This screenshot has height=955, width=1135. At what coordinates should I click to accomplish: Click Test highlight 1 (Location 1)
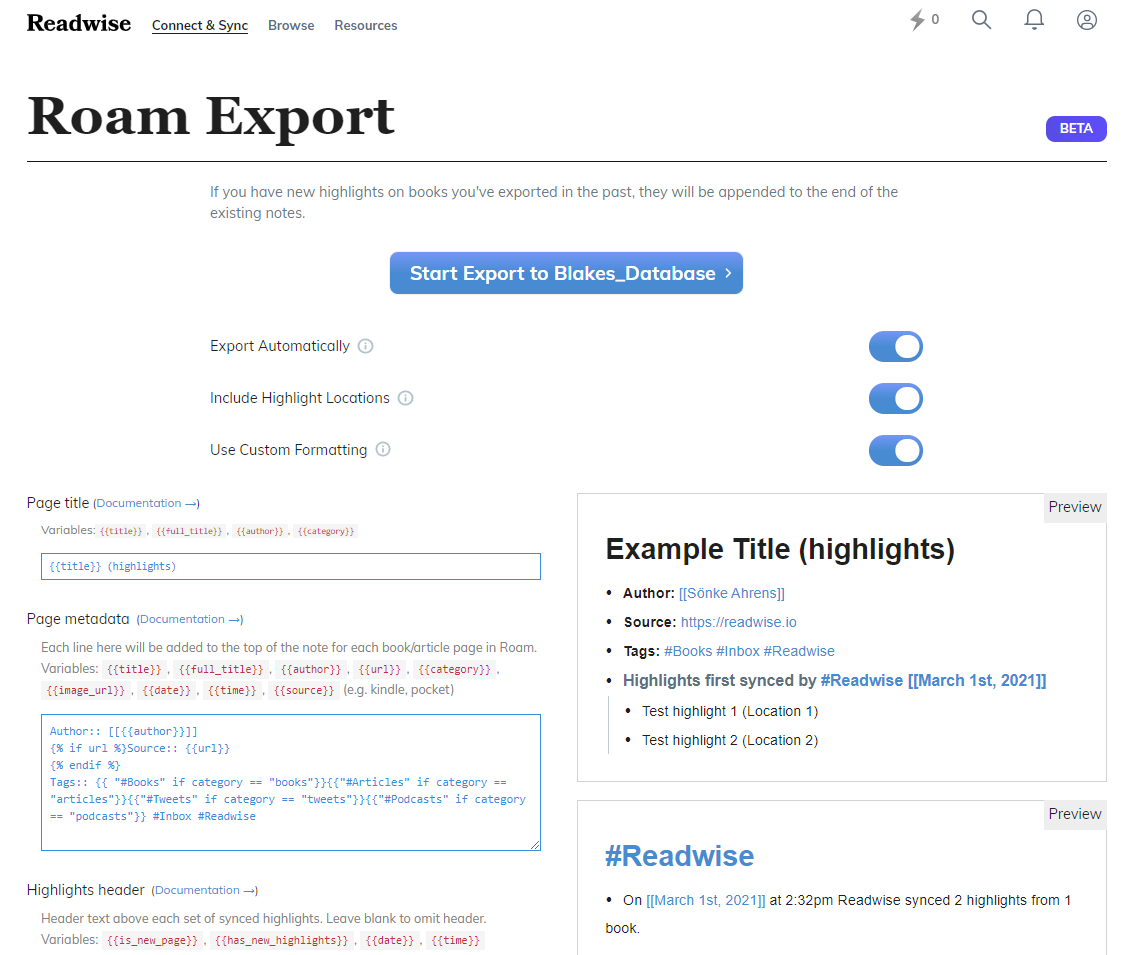coord(730,711)
